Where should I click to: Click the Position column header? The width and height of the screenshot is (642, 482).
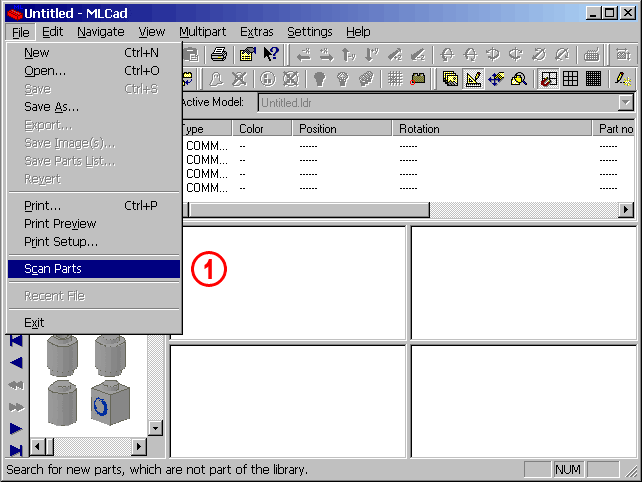point(342,129)
